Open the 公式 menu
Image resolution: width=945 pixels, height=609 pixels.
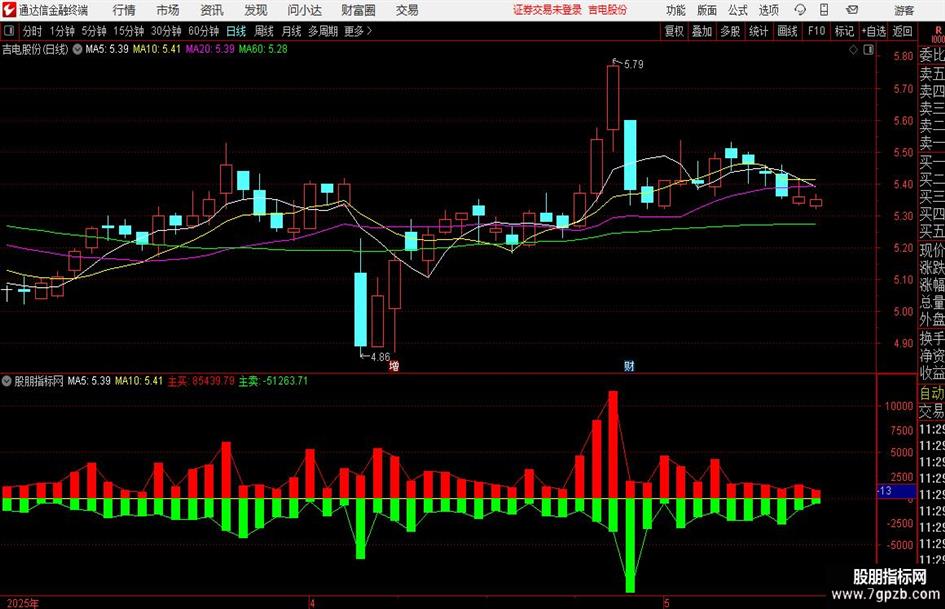tap(738, 10)
